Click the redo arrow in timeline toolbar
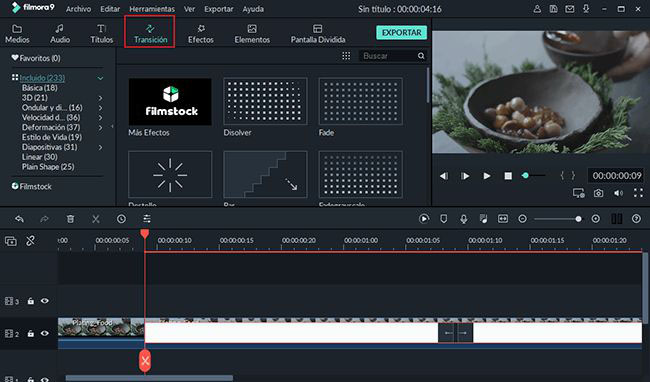This screenshot has width=650, height=382. coord(44,219)
